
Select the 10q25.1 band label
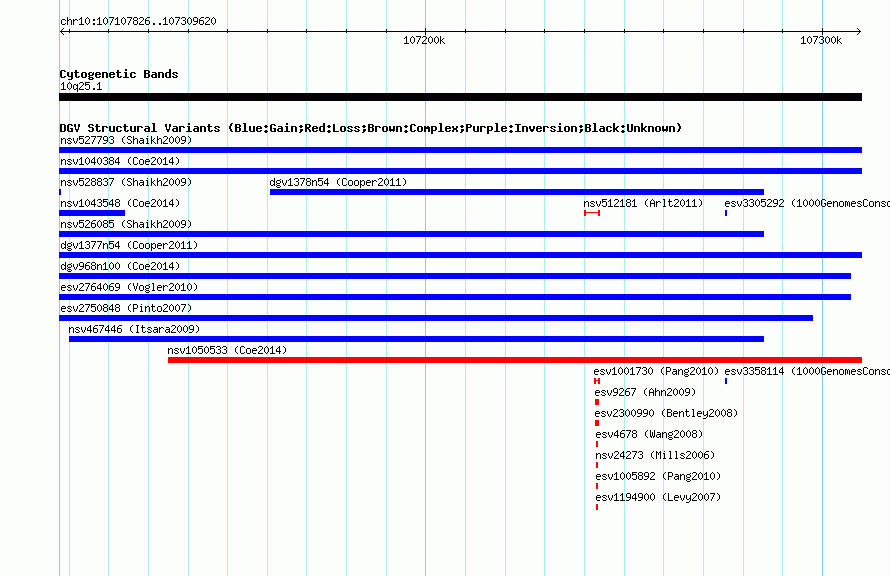click(x=81, y=86)
